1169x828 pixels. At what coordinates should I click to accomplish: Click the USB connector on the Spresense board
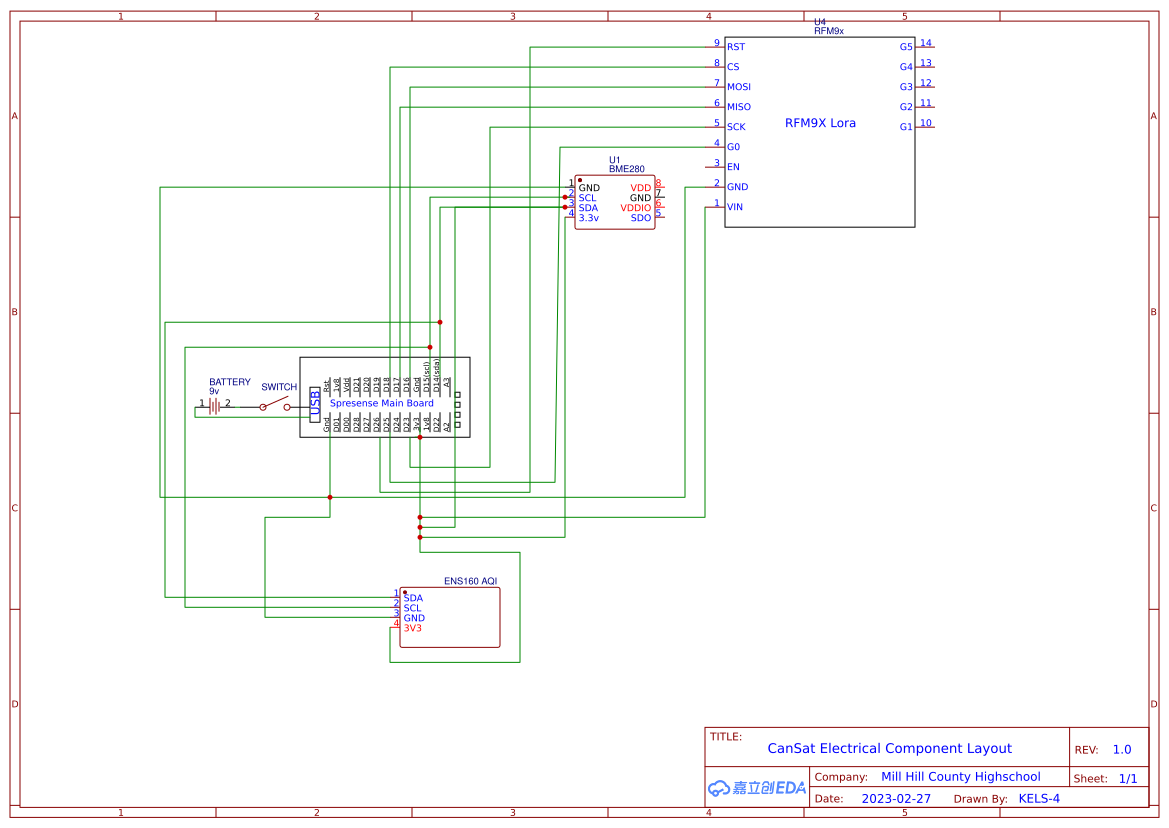click(317, 404)
